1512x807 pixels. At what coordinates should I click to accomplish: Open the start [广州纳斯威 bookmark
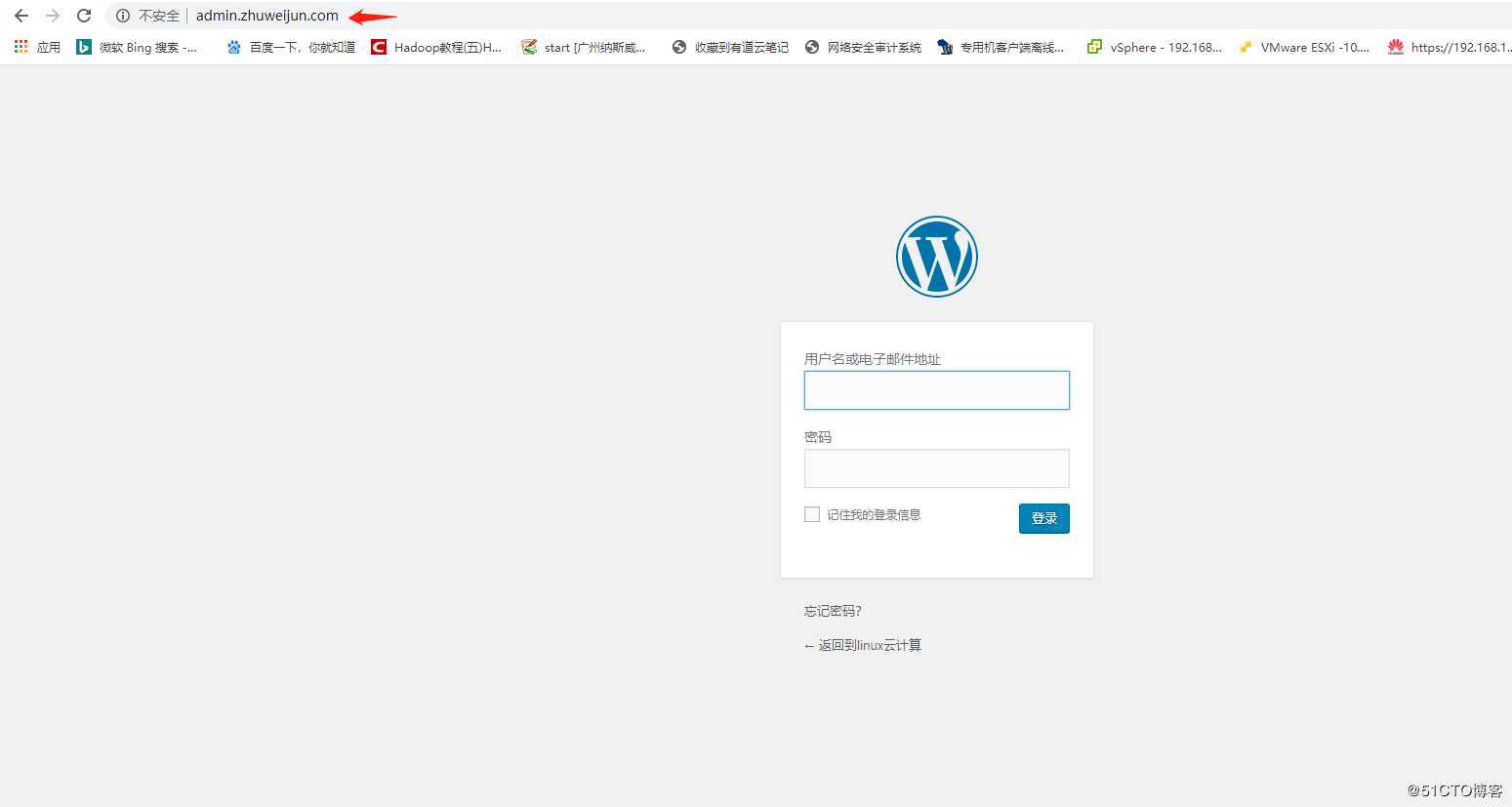(584, 47)
